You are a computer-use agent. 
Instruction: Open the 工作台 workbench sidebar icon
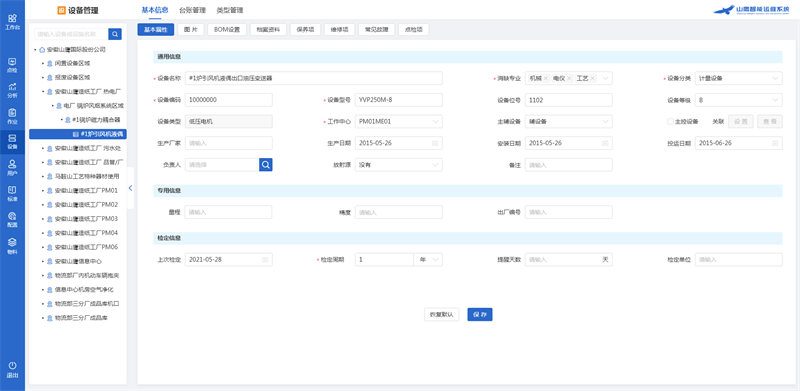pyautogui.click(x=12, y=21)
